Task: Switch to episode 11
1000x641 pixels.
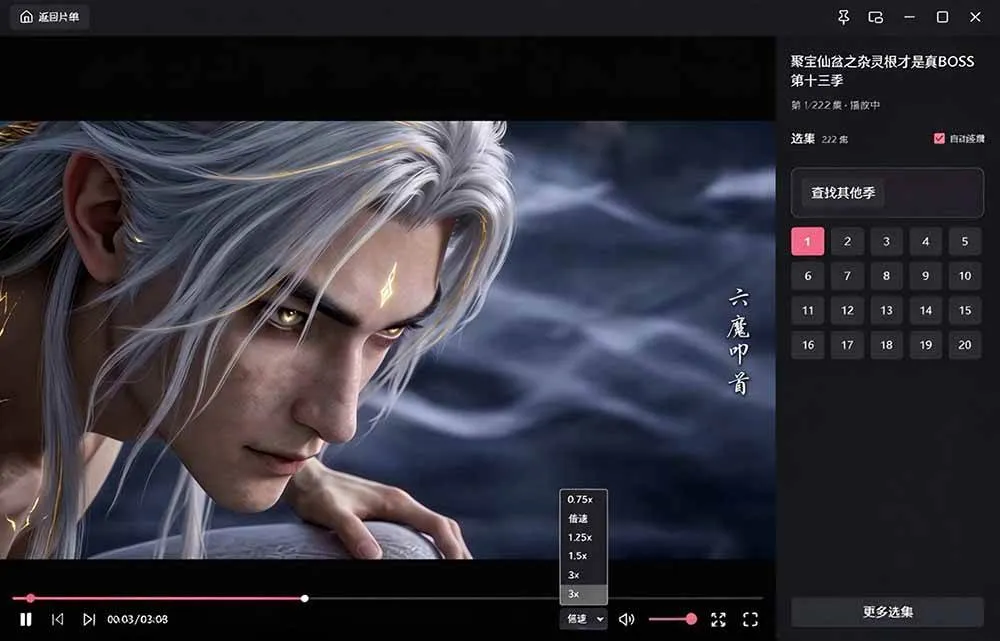Action: (x=807, y=310)
